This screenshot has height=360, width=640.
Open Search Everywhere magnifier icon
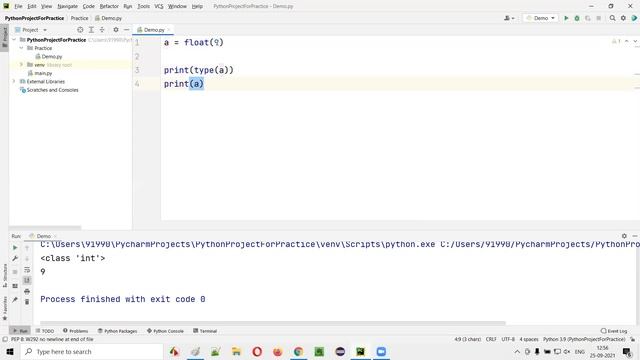coord(612,18)
